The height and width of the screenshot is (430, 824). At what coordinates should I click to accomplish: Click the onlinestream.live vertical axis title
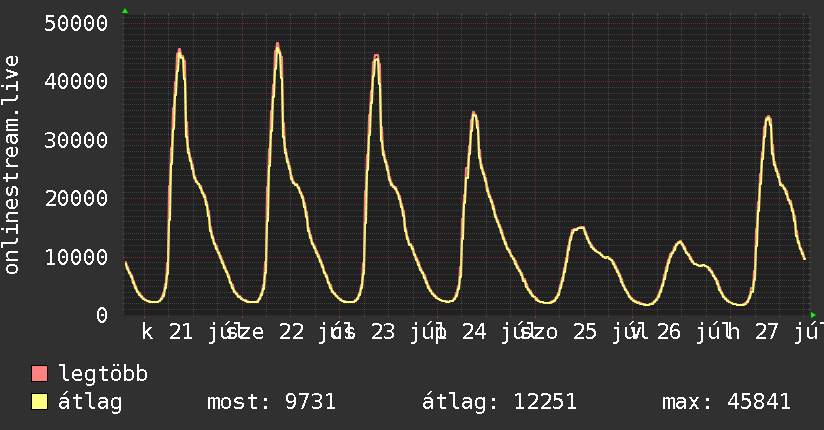(12, 165)
